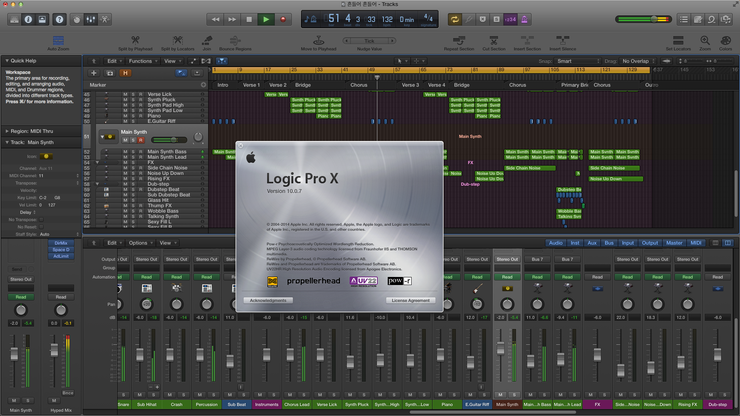
Task: Click the Zoom magnifier toolbar icon
Action: (x=705, y=41)
